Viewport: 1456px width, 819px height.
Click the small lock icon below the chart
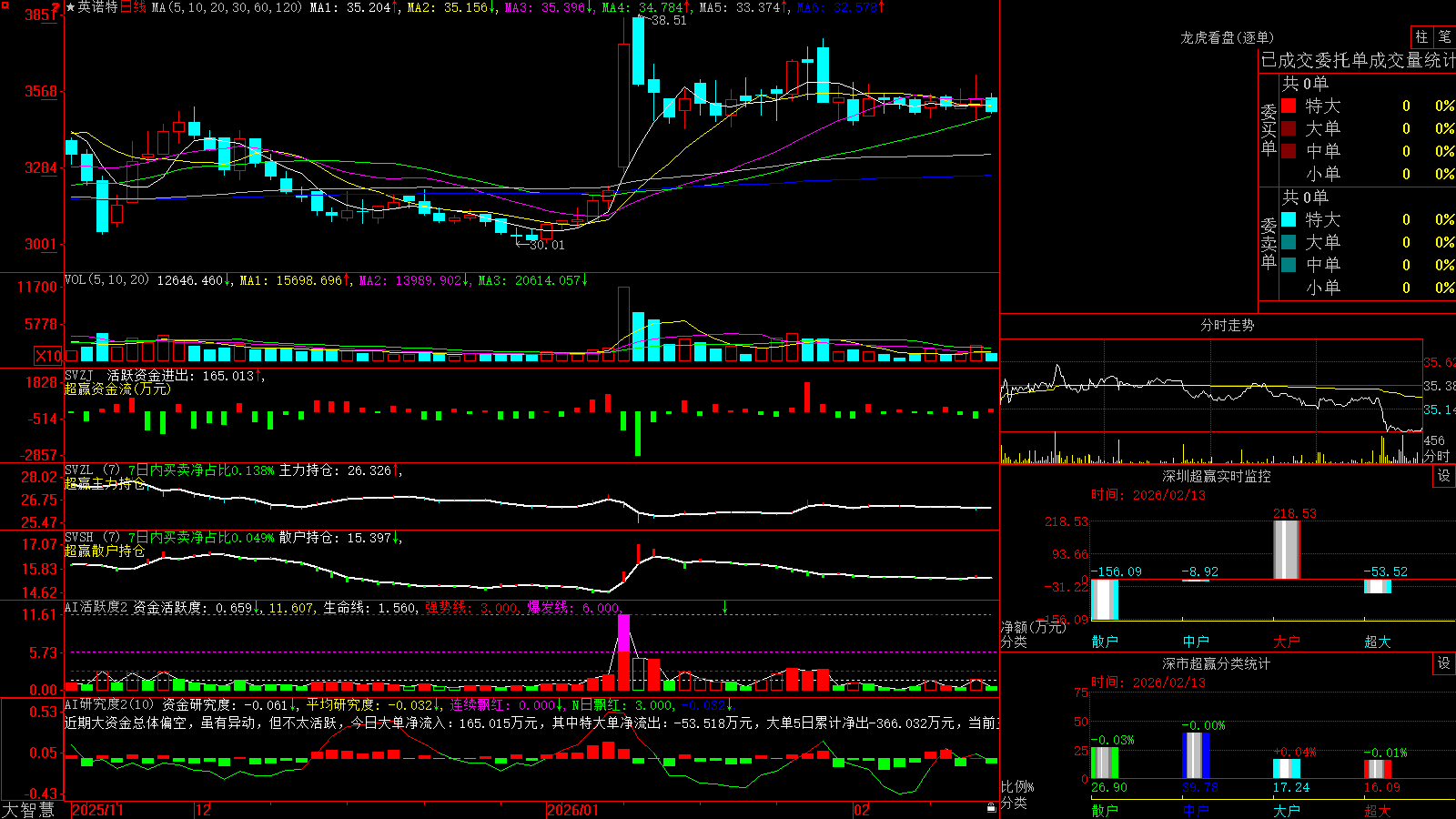tap(991, 807)
